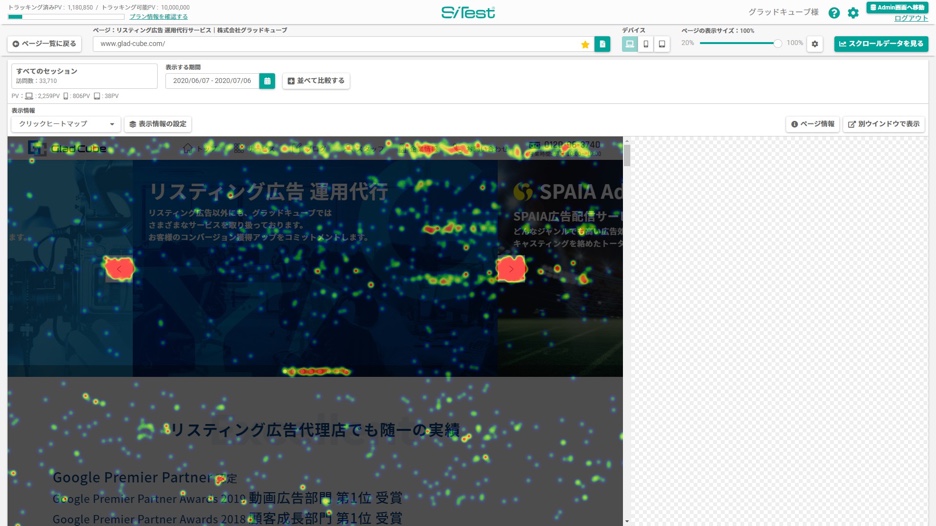
Task: Click the tracking PV usage progress bar
Action: [x=66, y=17]
